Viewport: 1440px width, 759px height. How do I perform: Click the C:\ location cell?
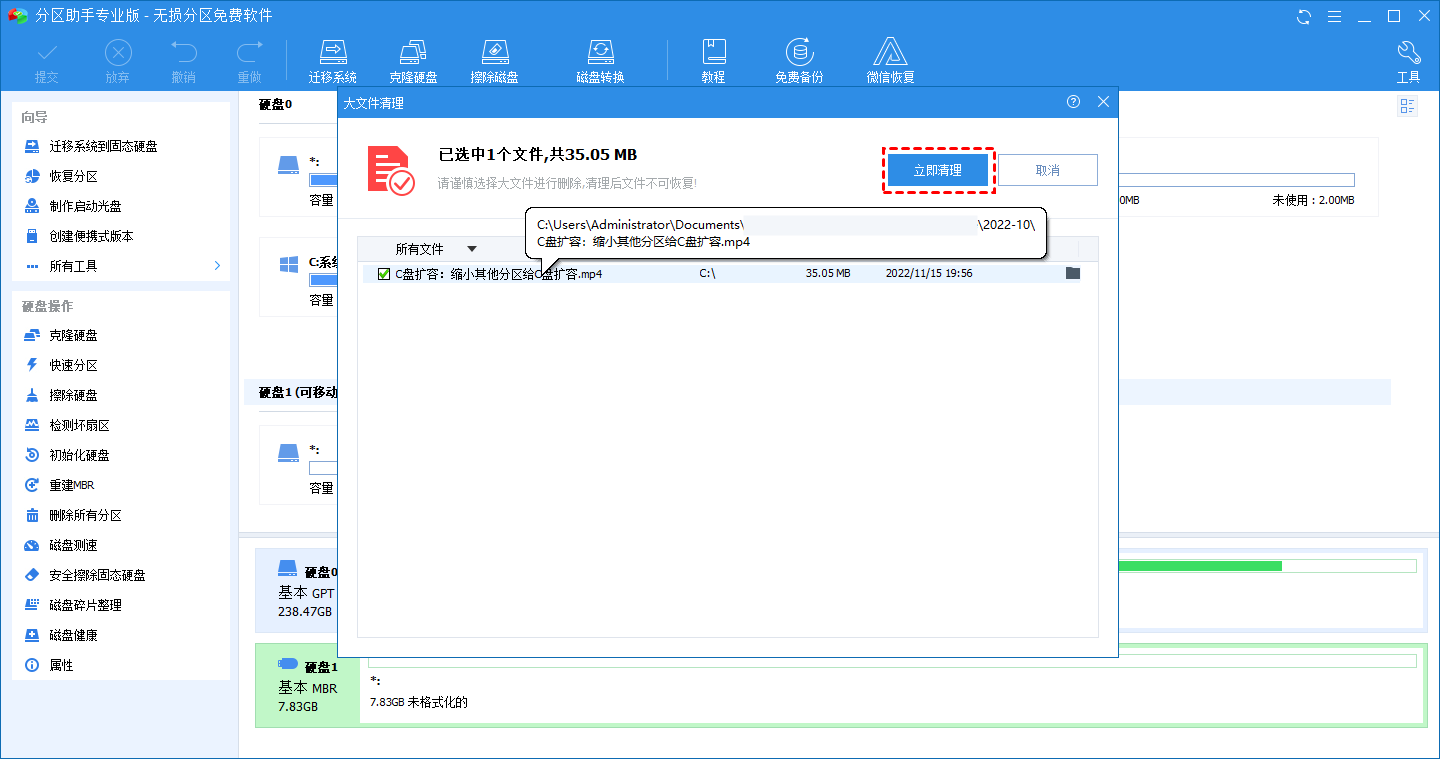(707, 274)
